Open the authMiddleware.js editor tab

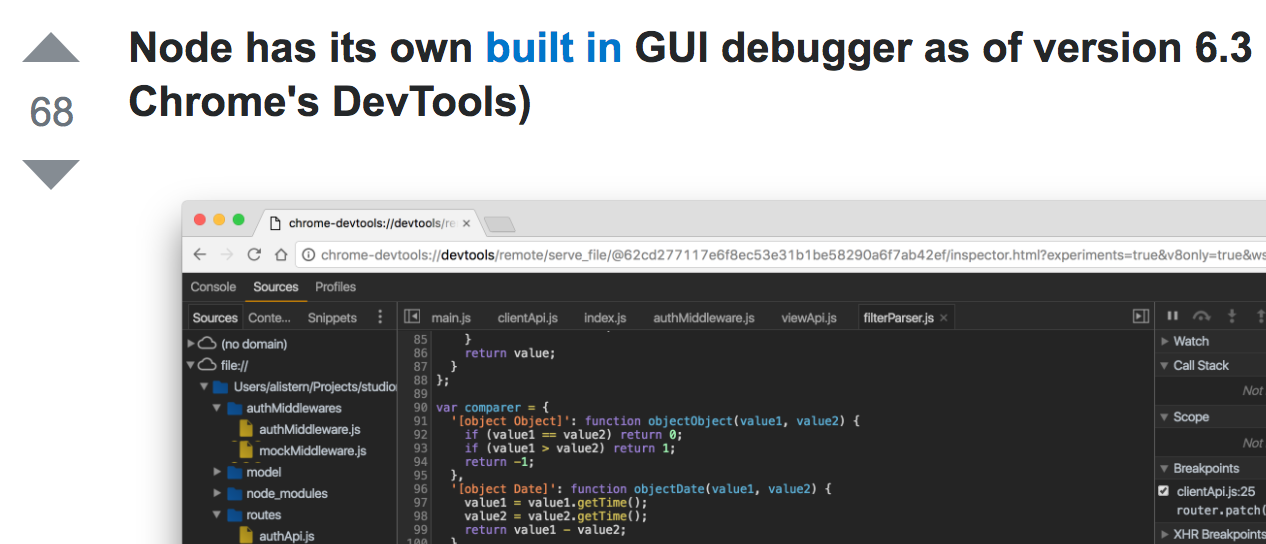coord(704,317)
